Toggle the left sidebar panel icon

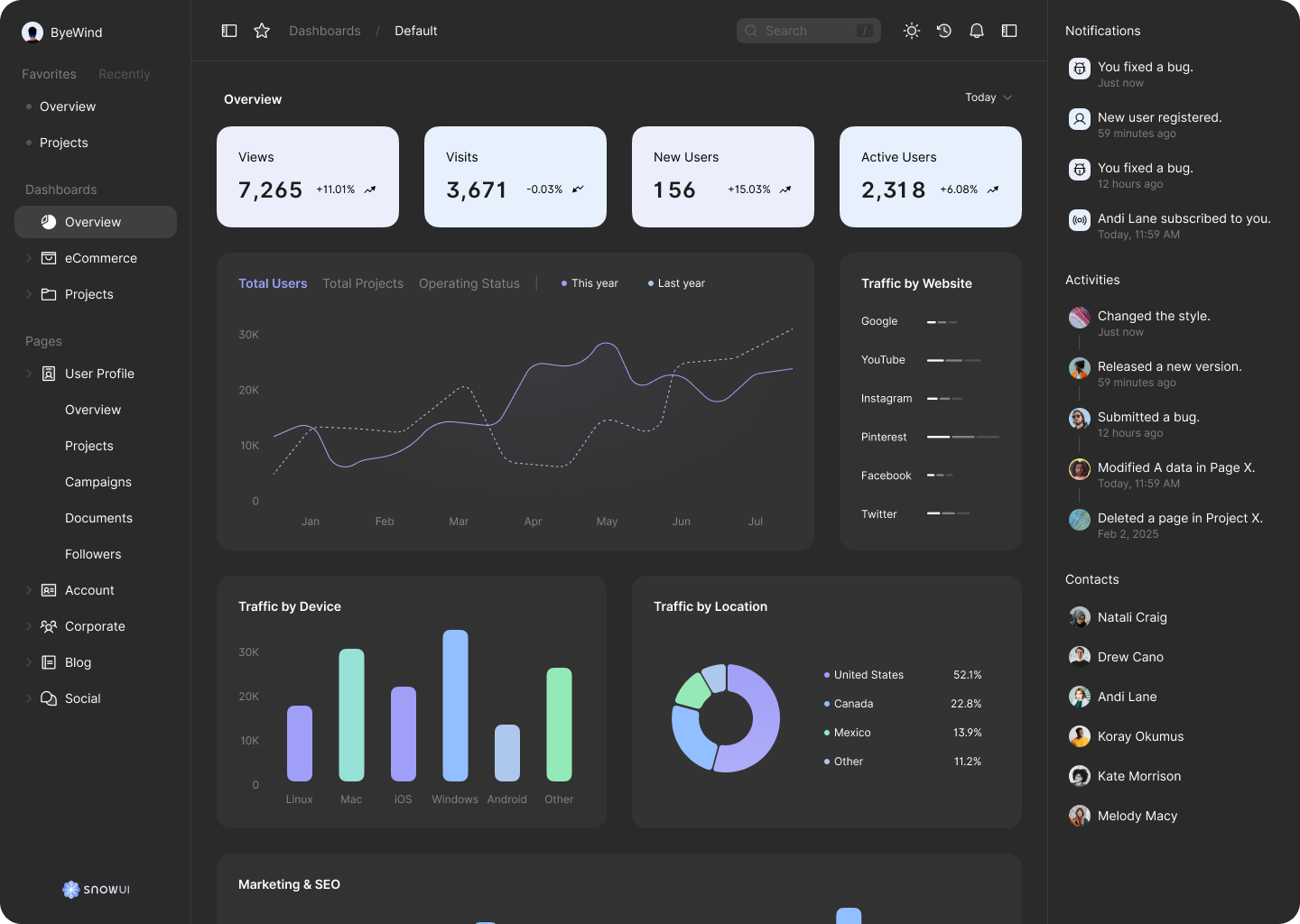pyautogui.click(x=228, y=30)
